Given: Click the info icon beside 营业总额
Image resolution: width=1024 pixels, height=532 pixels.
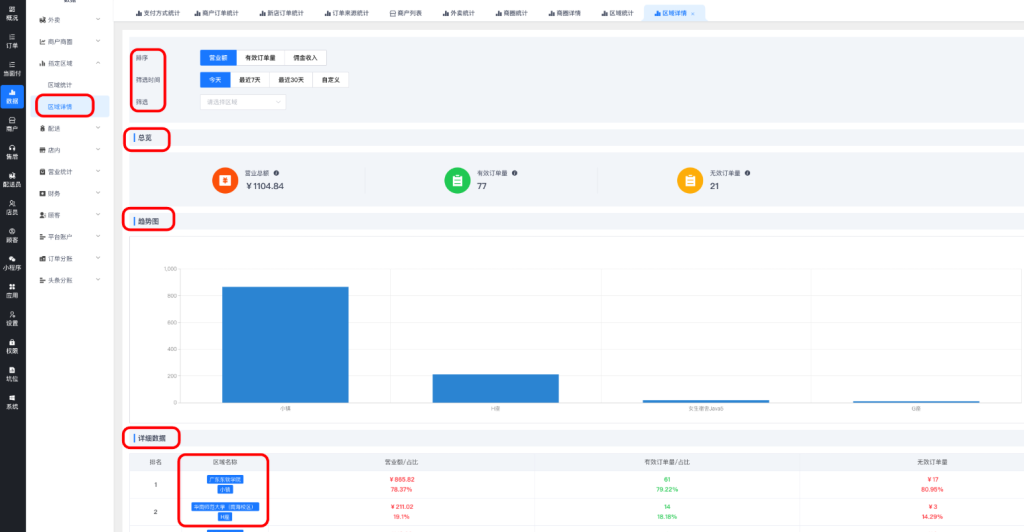Looking at the screenshot, I should 276,173.
